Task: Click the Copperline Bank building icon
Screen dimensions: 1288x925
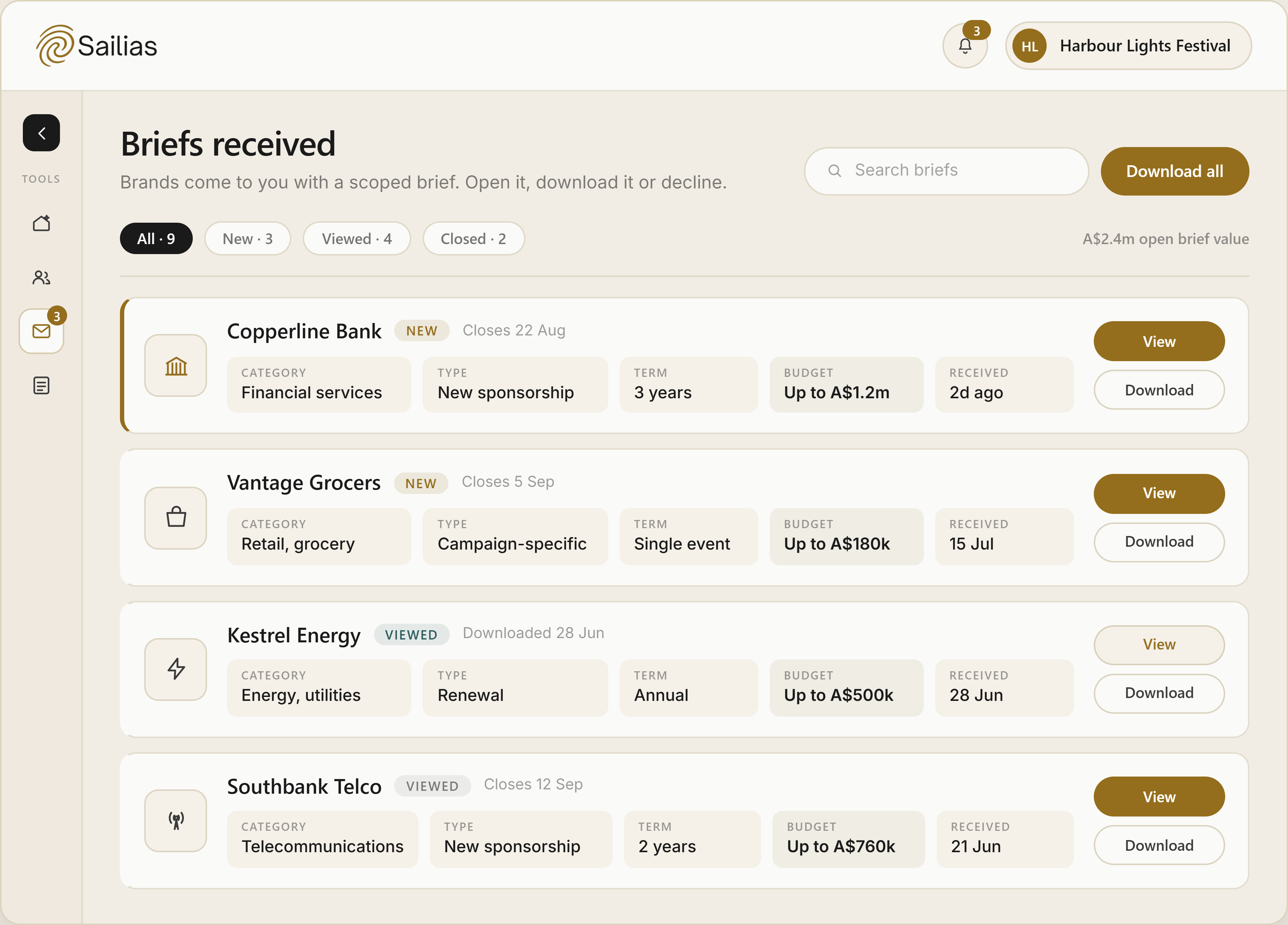Action: pos(176,366)
